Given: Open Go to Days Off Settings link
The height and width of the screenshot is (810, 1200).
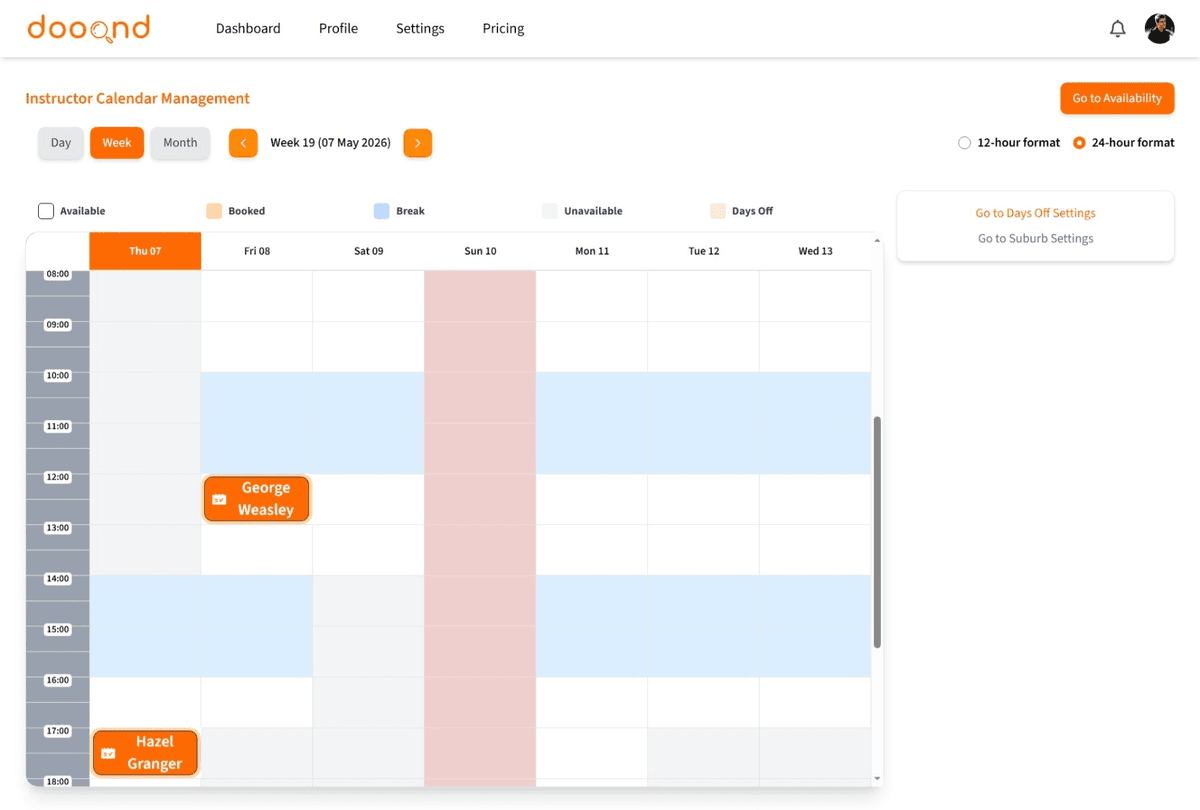Looking at the screenshot, I should tap(1035, 213).
